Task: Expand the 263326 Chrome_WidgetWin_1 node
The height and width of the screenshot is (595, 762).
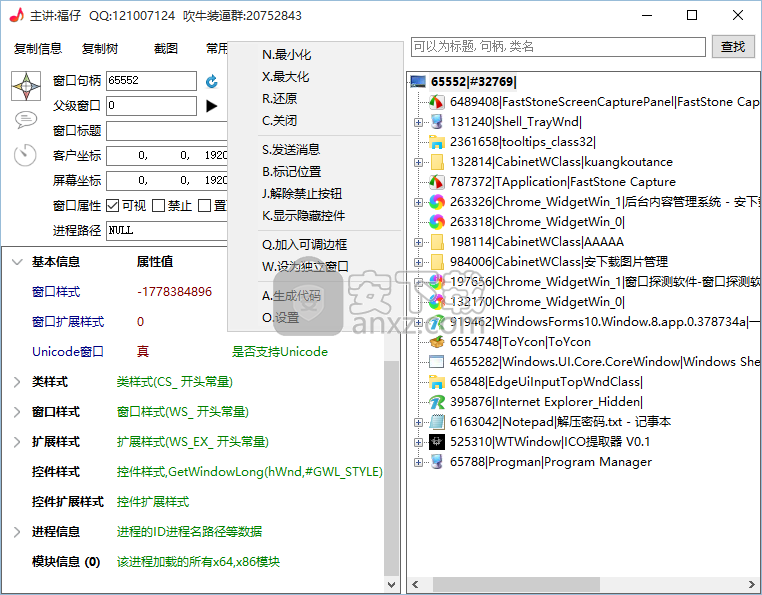Action: pos(418,202)
